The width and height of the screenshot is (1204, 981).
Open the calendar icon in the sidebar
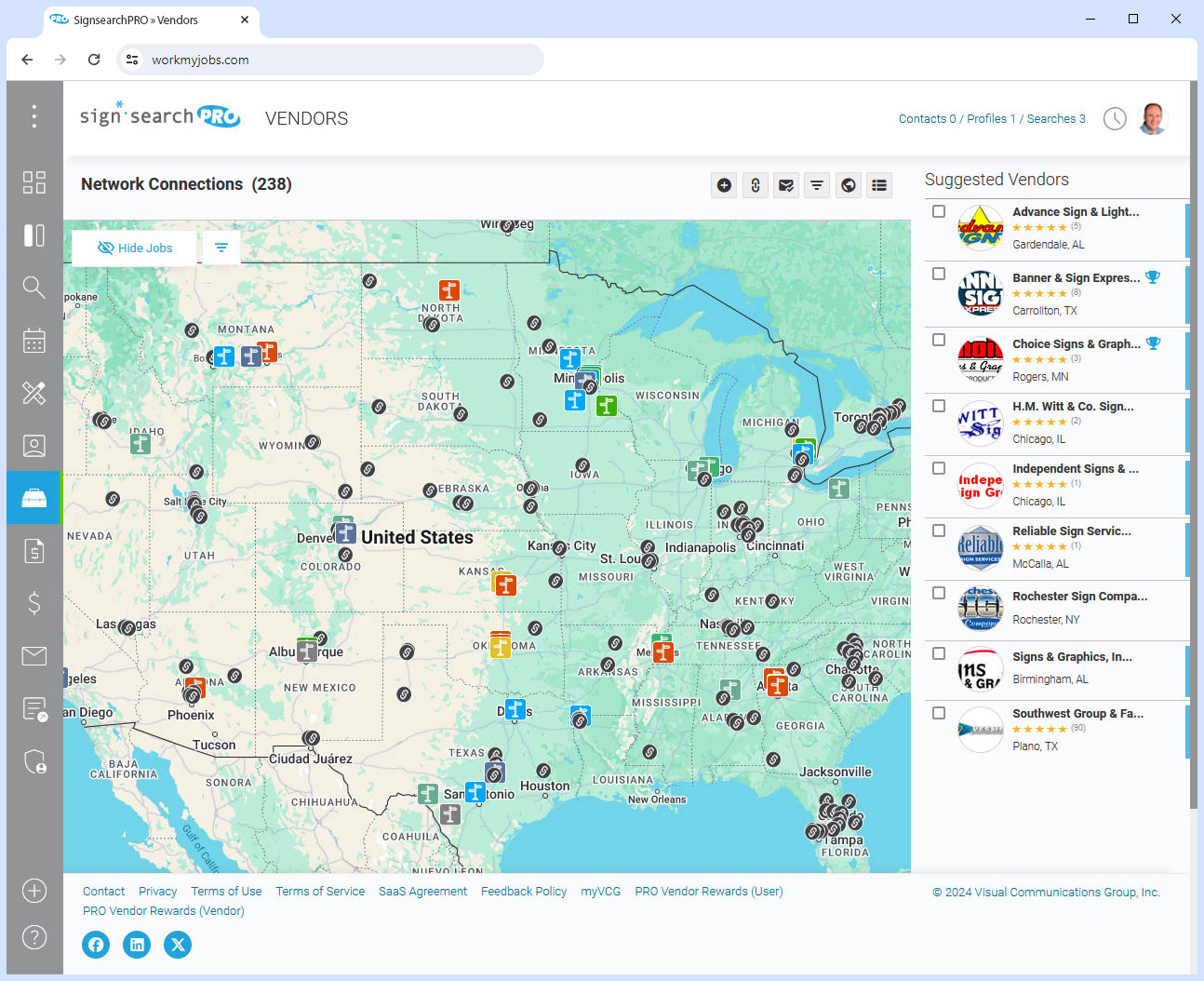click(x=34, y=341)
